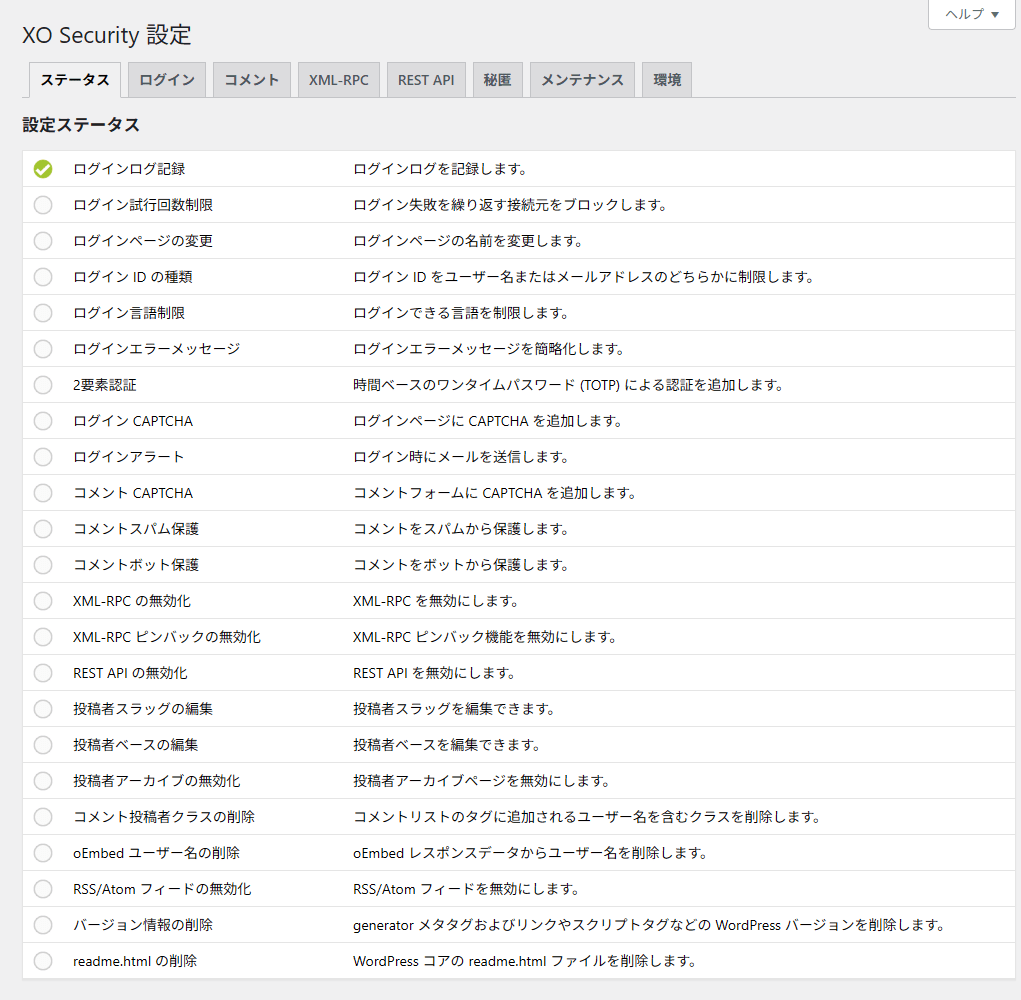Screen dimensions: 1021x1000
Task: Click the ログイン CAPTCHA label
Action: pyautogui.click(x=133, y=421)
